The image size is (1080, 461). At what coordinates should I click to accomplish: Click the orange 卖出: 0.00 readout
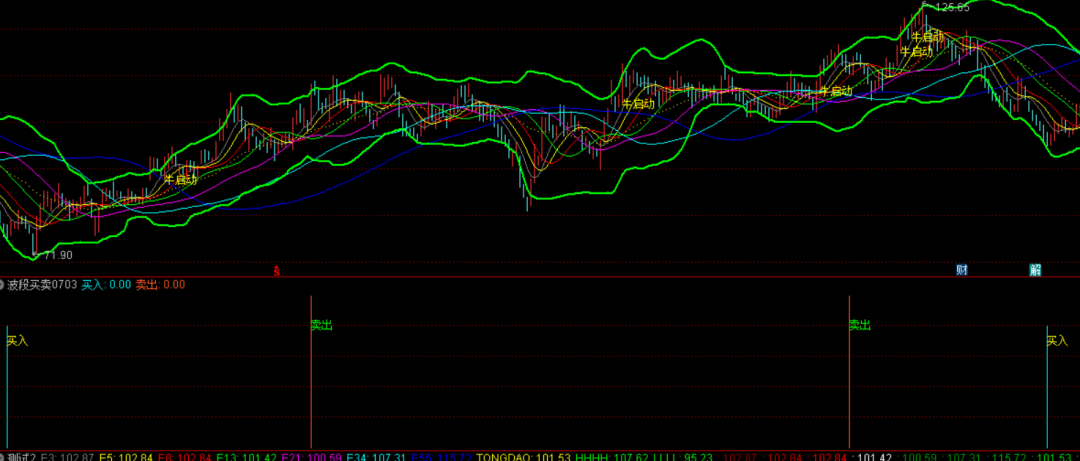click(160, 284)
